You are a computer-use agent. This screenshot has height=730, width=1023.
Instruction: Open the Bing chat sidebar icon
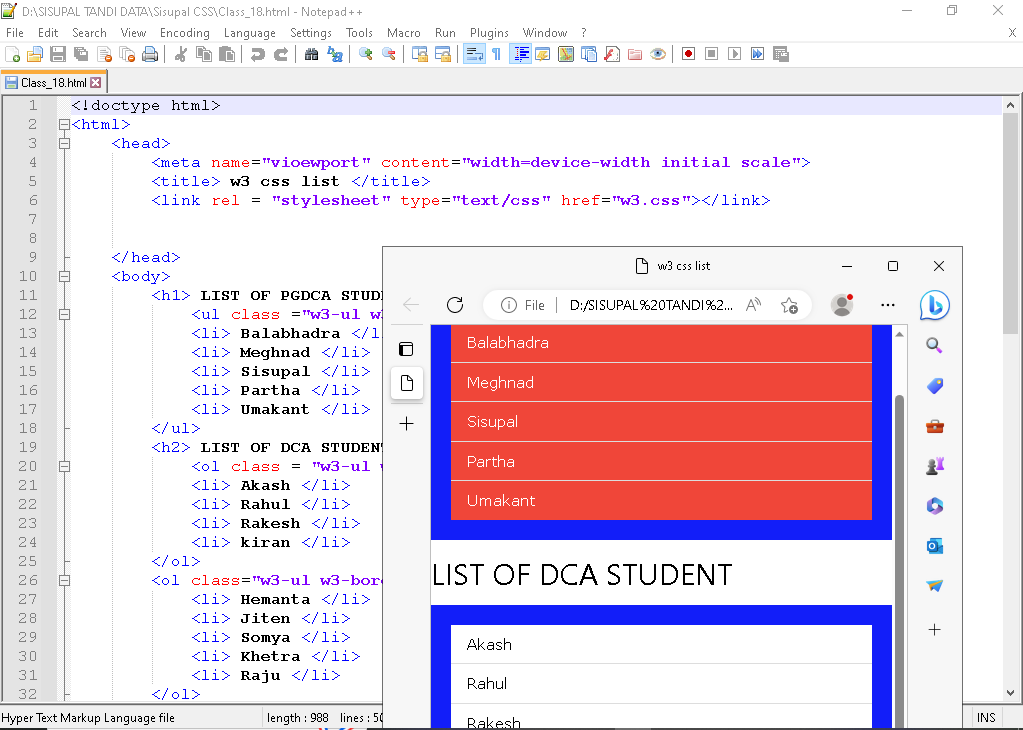pyautogui.click(x=934, y=305)
